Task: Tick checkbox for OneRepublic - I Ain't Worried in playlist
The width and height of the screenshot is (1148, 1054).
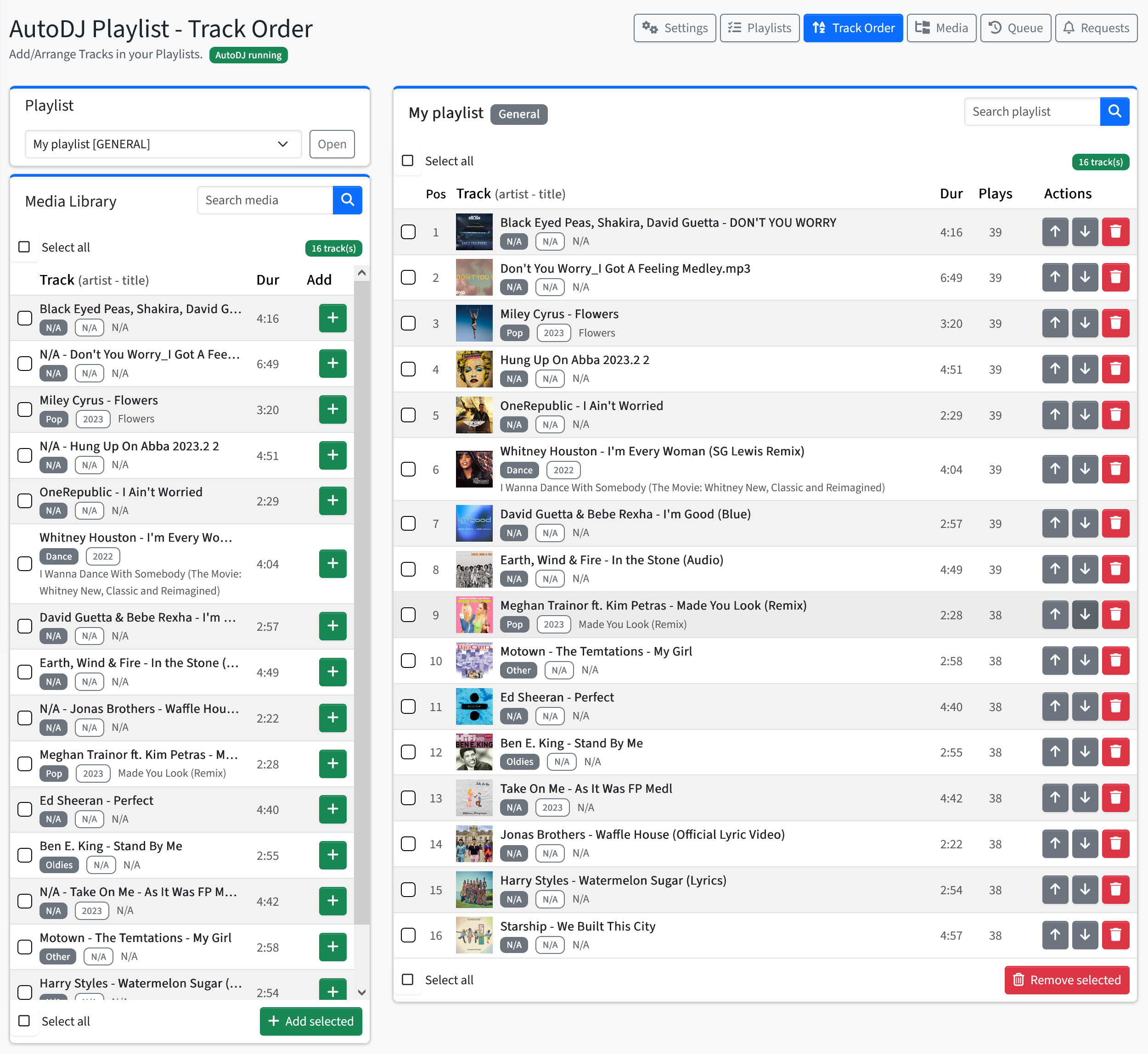Action: coord(409,415)
